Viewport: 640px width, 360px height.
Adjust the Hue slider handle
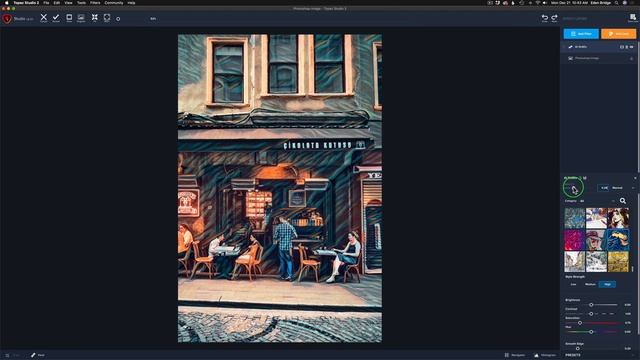pos(591,332)
